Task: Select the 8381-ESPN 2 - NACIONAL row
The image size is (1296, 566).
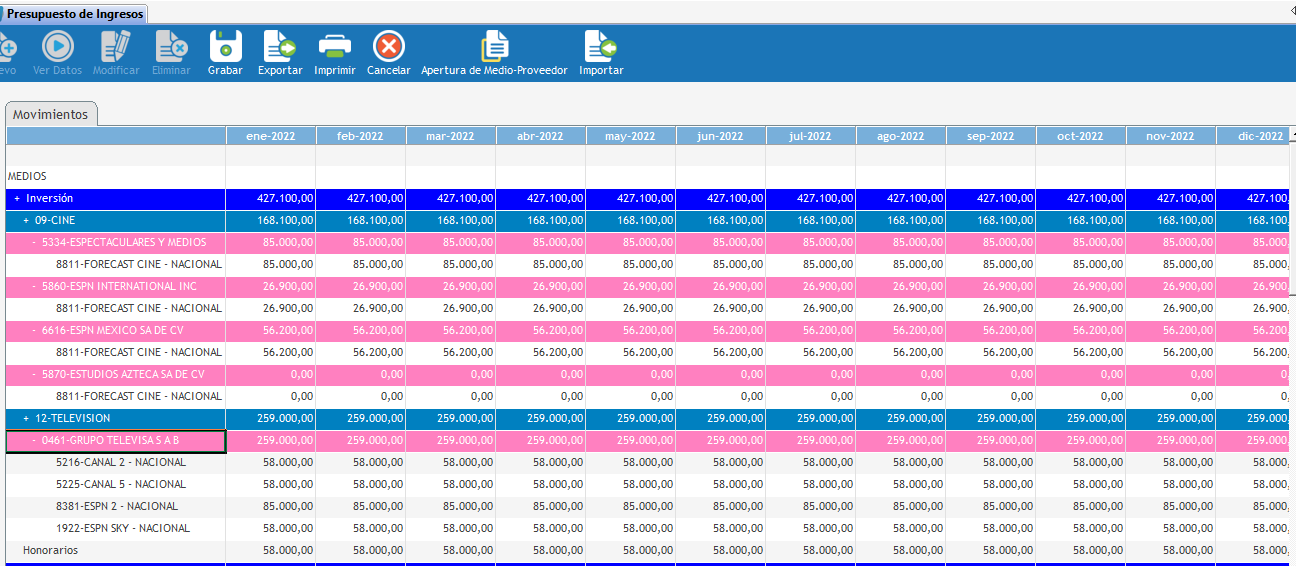Action: [x=117, y=506]
